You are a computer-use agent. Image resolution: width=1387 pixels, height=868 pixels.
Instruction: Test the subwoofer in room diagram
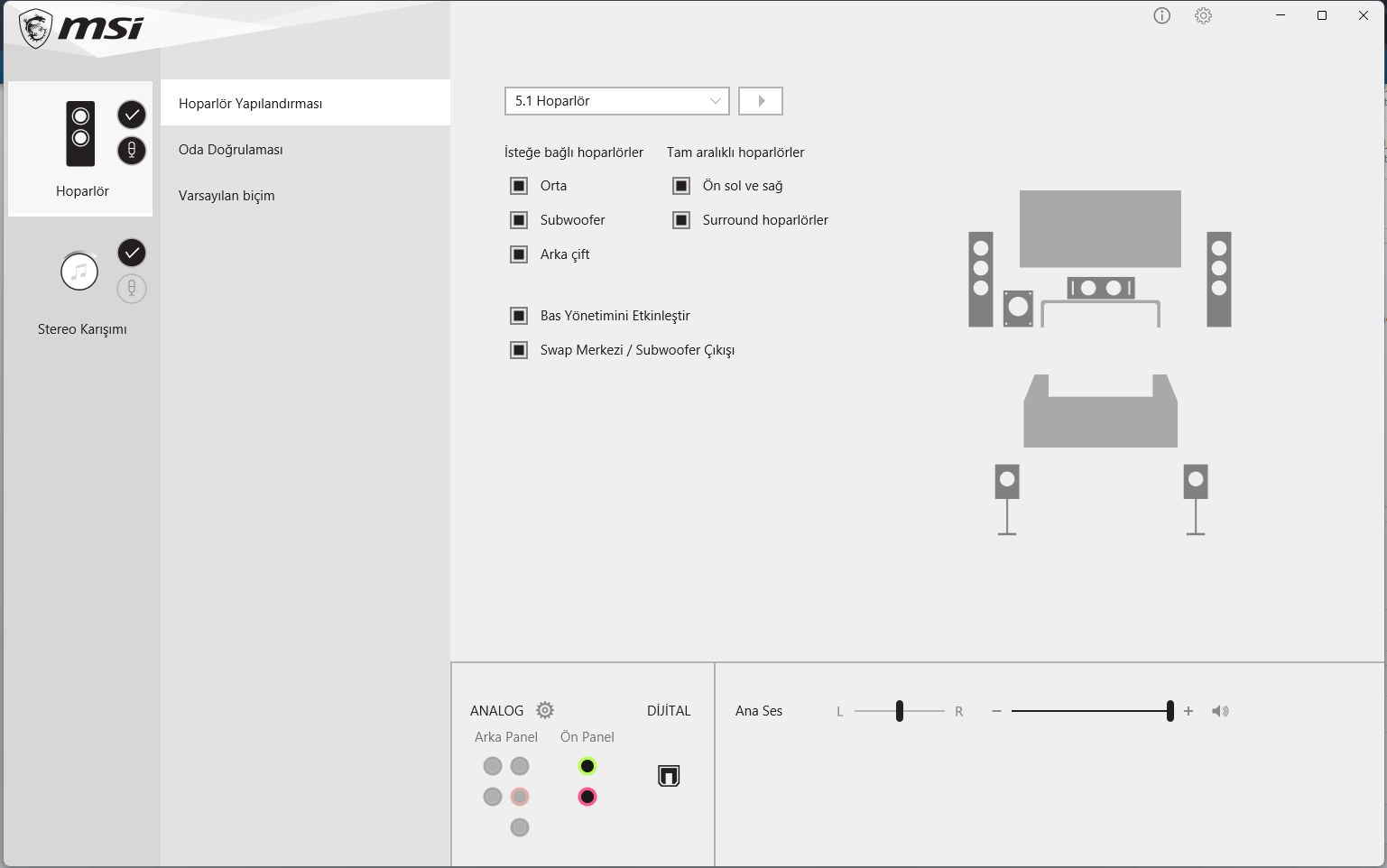click(1018, 308)
